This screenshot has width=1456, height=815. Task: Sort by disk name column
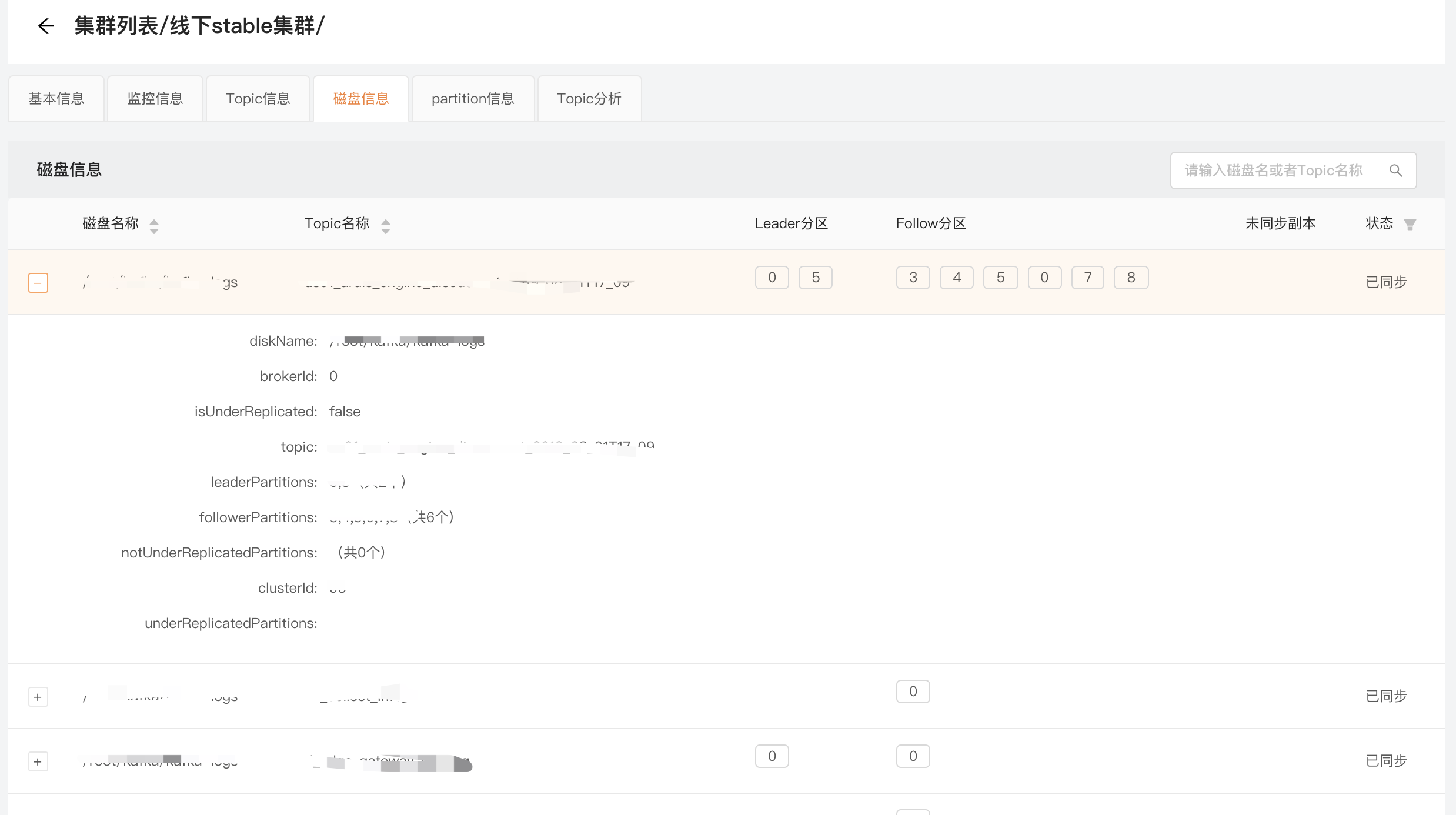tap(154, 225)
